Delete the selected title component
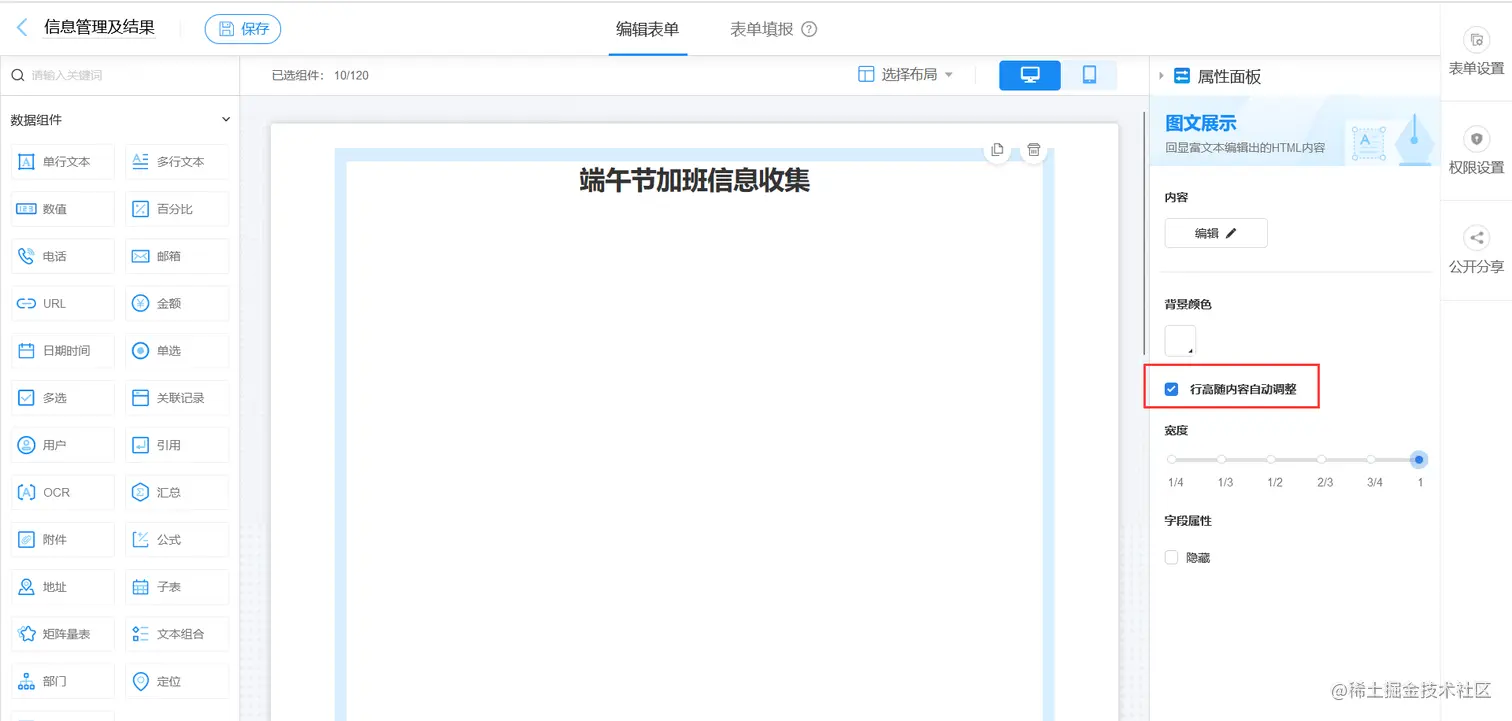Image resolution: width=1512 pixels, height=721 pixels. click(1033, 149)
